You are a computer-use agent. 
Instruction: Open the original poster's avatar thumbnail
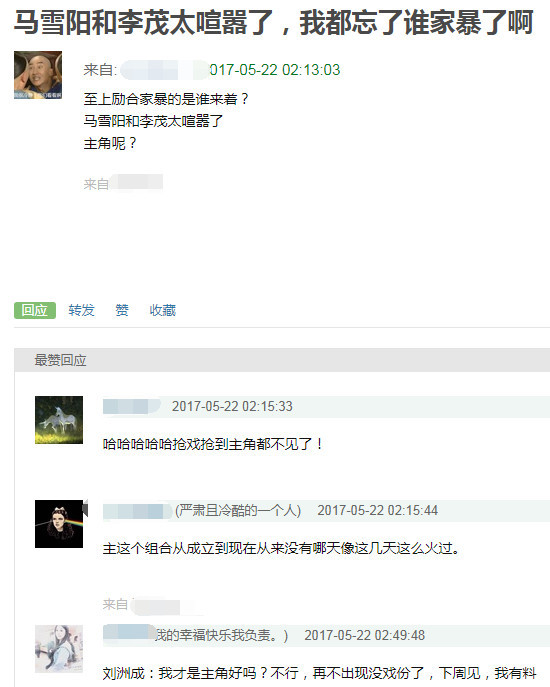pos(38,75)
